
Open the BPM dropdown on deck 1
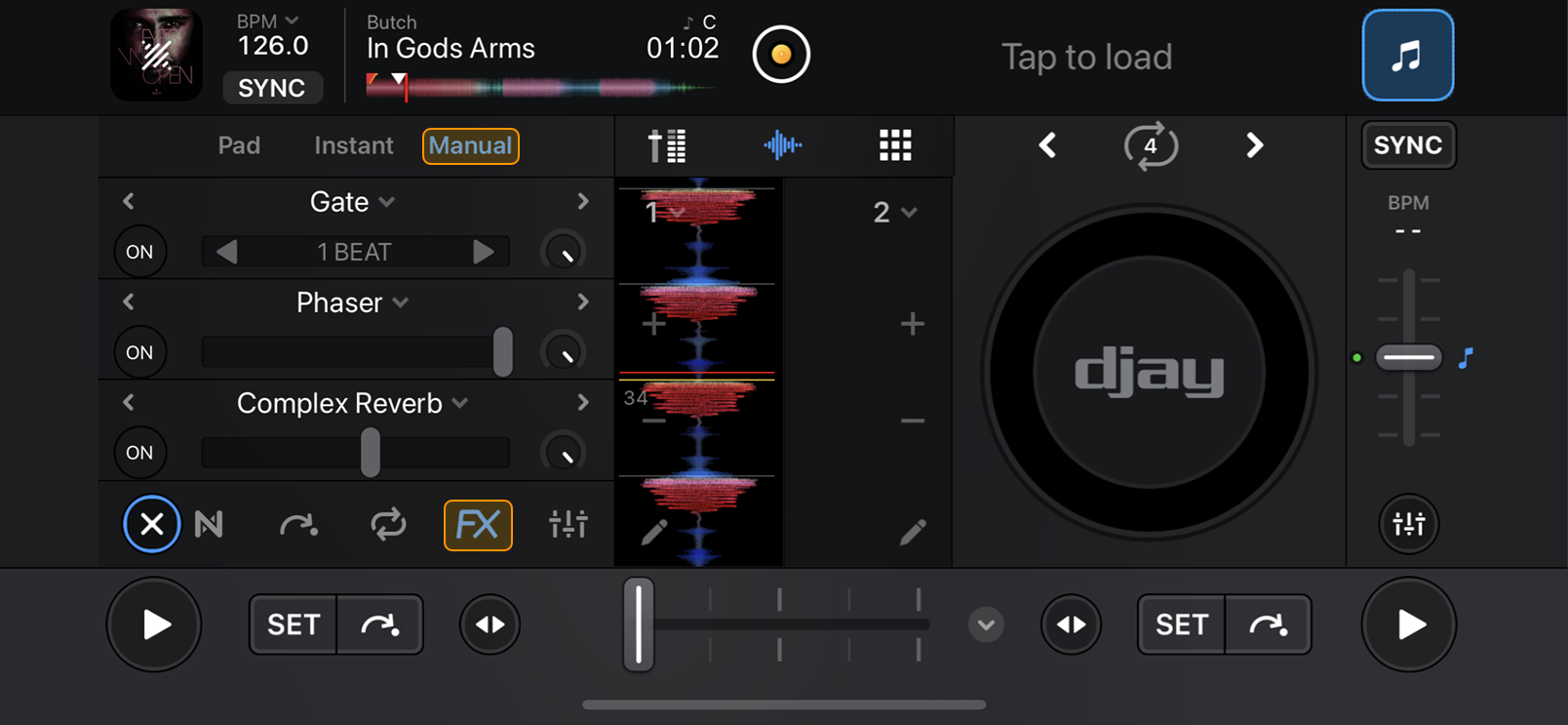267,21
